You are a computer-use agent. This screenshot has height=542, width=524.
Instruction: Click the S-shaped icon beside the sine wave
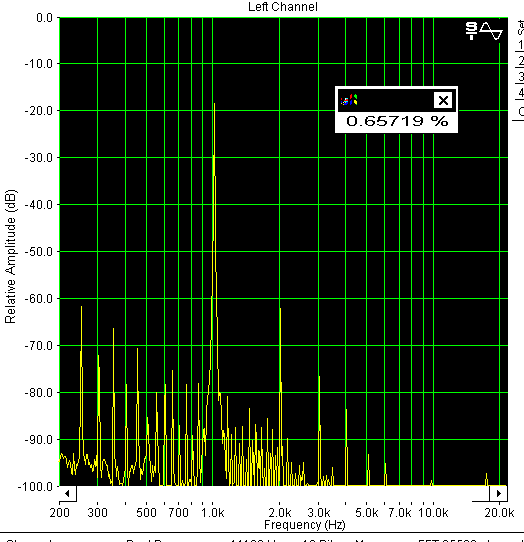coord(471,31)
